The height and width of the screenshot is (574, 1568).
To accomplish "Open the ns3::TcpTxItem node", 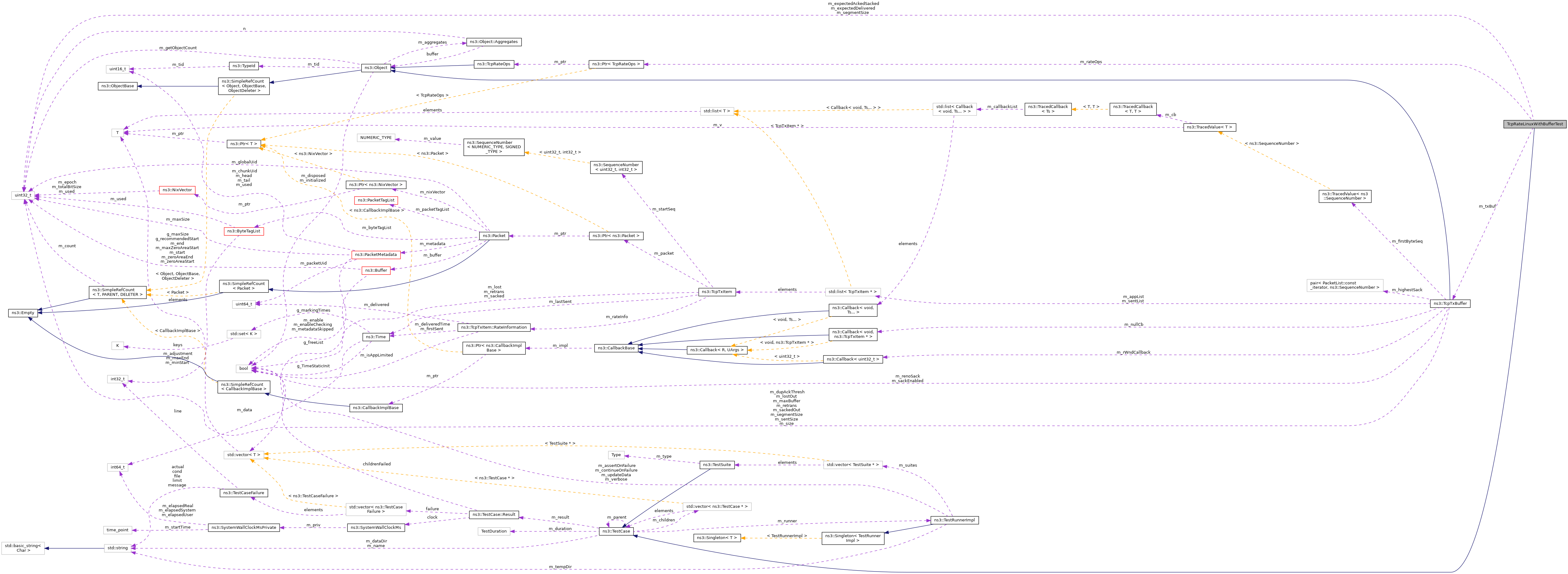I will click(716, 291).
